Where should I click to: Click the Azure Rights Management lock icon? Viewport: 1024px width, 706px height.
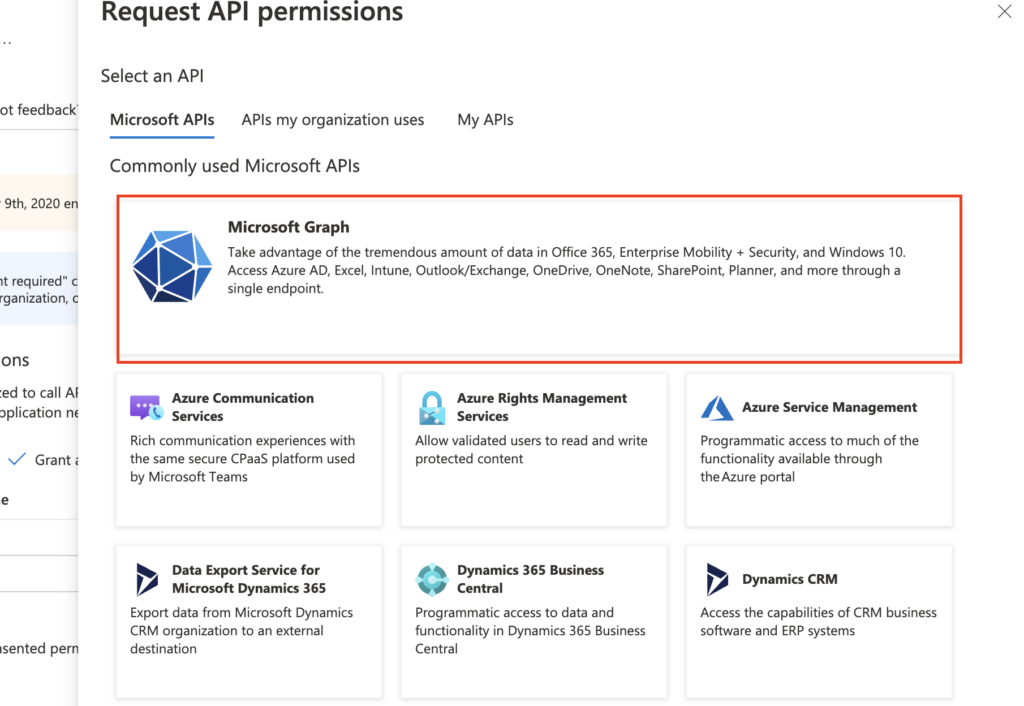coord(432,408)
